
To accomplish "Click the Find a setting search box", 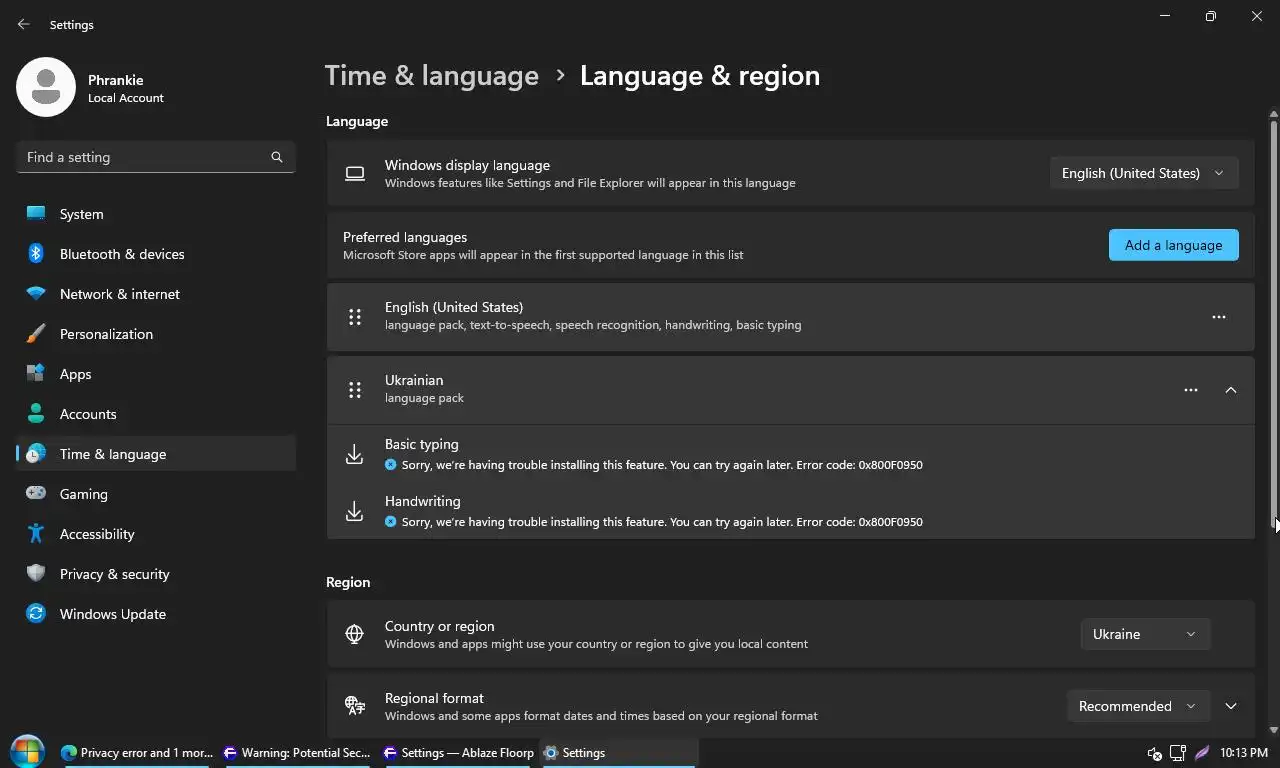I will (x=145, y=157).
